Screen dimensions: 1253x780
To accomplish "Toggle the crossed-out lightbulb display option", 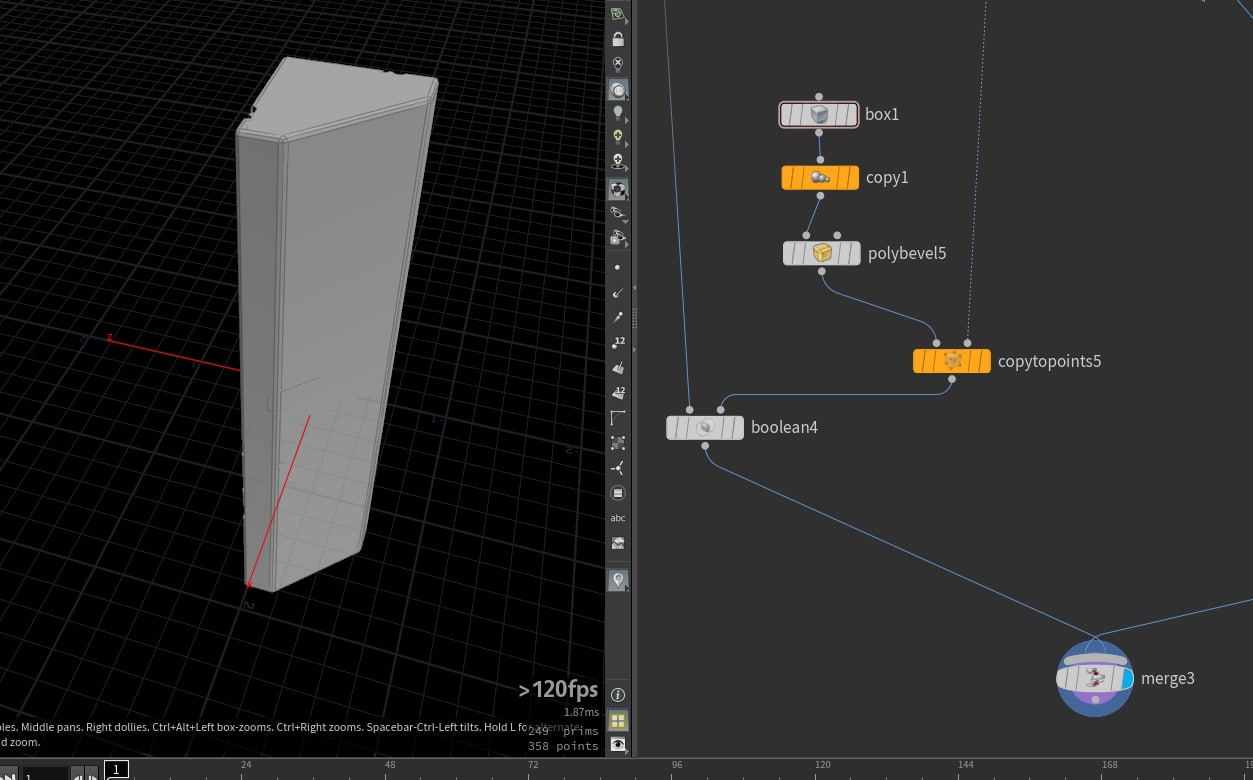I will [x=618, y=64].
